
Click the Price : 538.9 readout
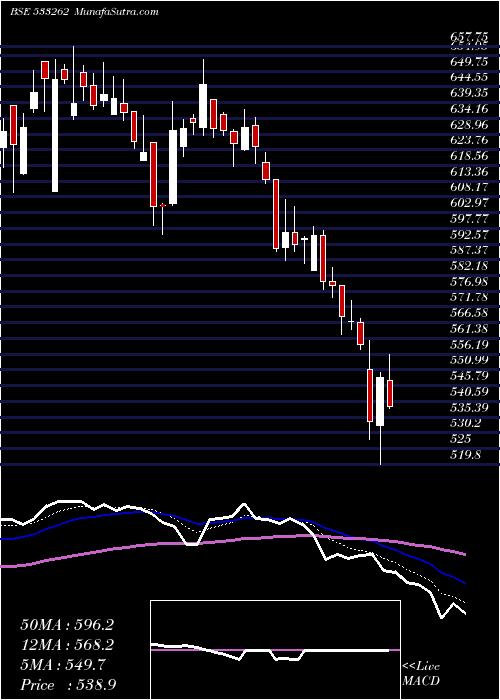tap(67, 685)
